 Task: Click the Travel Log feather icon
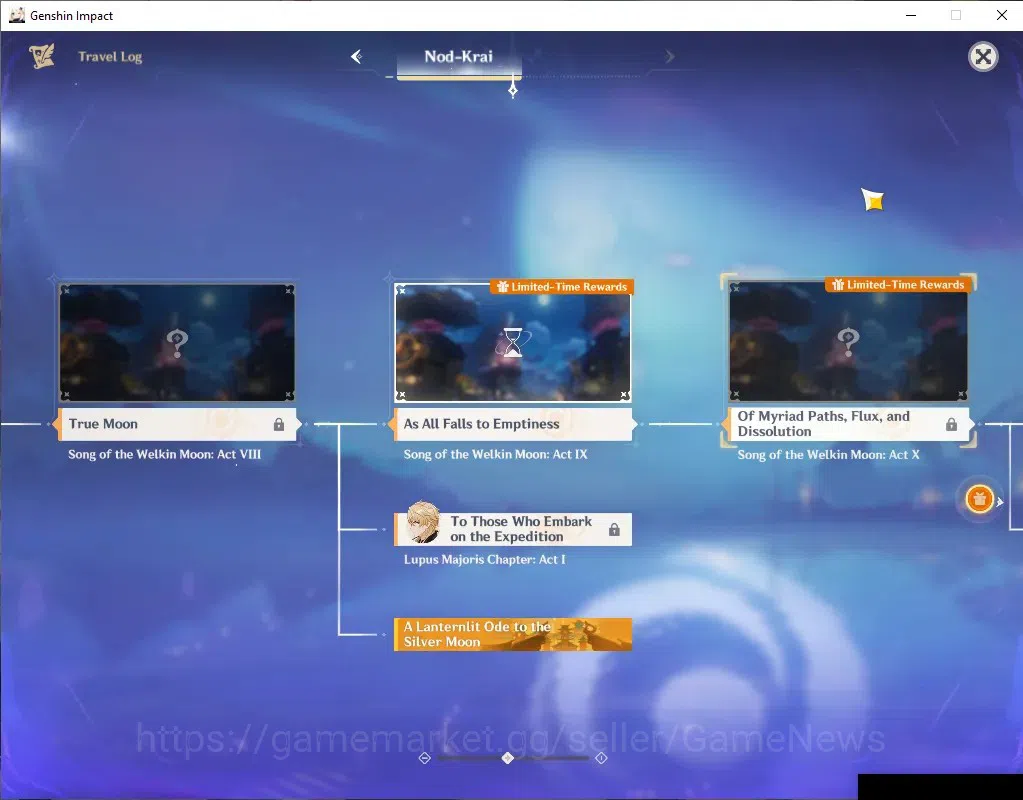(42, 56)
